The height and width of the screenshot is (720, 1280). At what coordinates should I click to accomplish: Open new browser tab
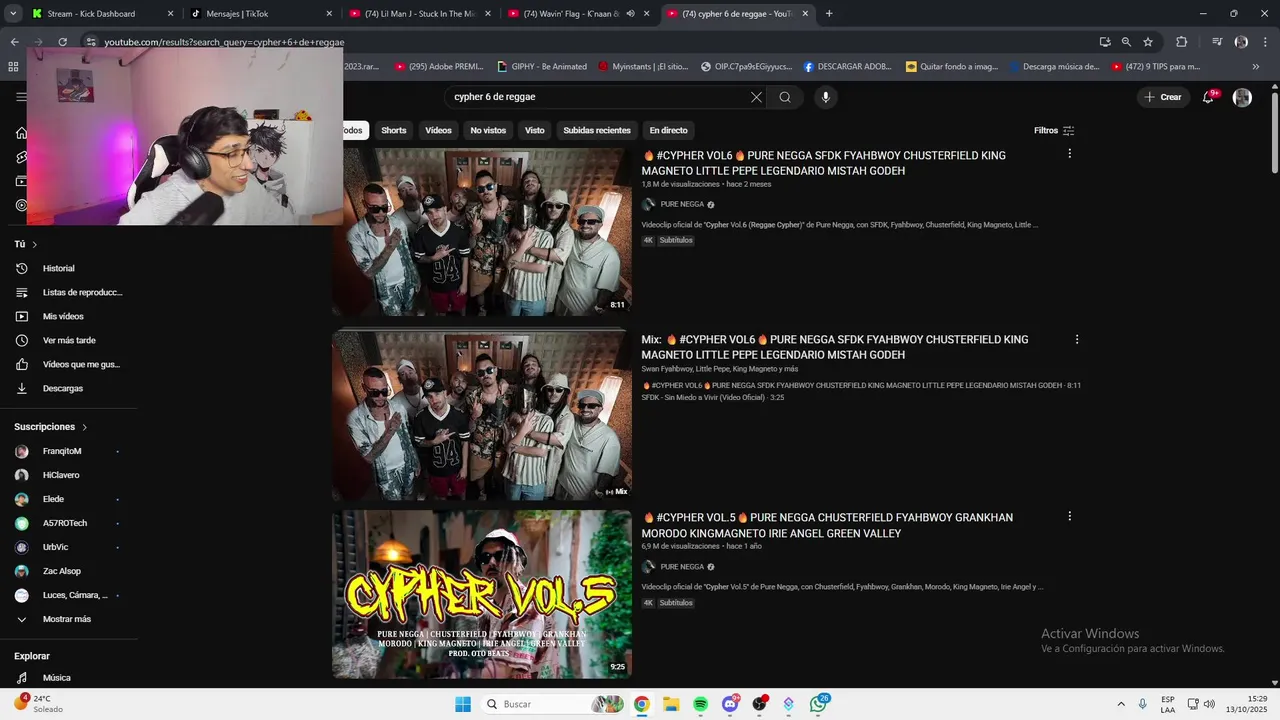coord(829,14)
